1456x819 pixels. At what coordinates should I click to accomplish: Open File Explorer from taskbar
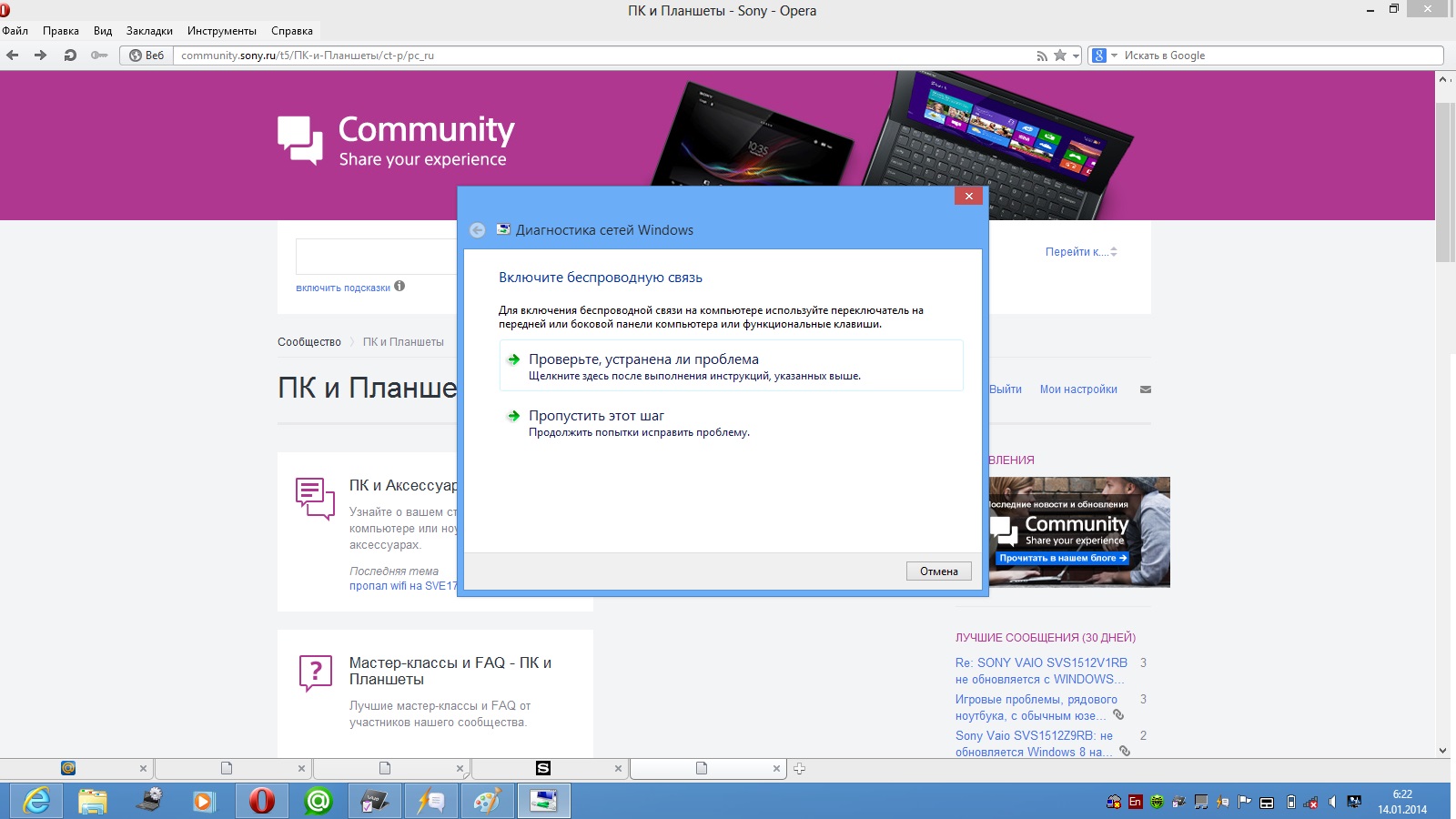coord(93,801)
